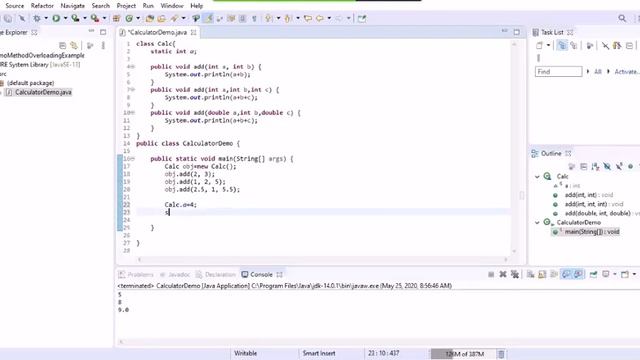Click Remove Launch X icon in Console
This screenshot has height=360, width=640.
(x=503, y=274)
